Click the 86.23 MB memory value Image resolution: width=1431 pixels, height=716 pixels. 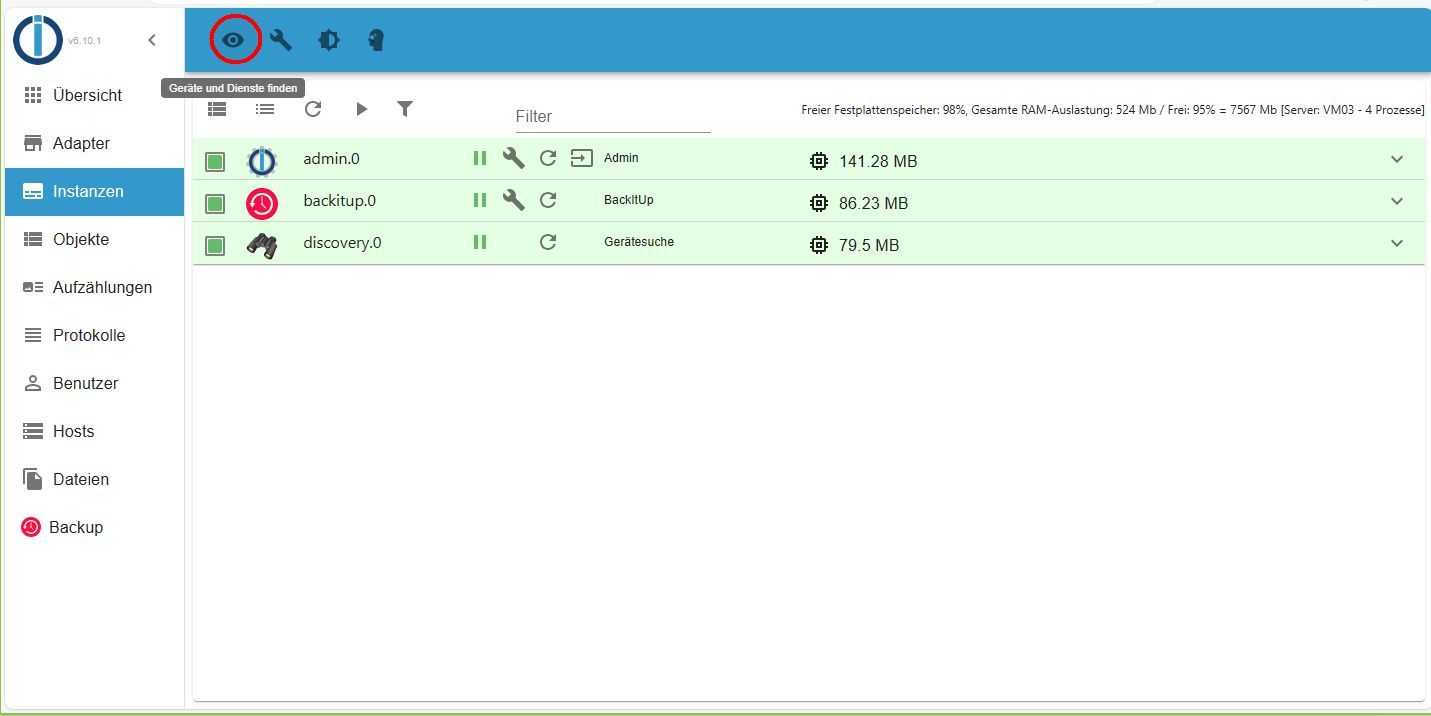click(x=873, y=203)
